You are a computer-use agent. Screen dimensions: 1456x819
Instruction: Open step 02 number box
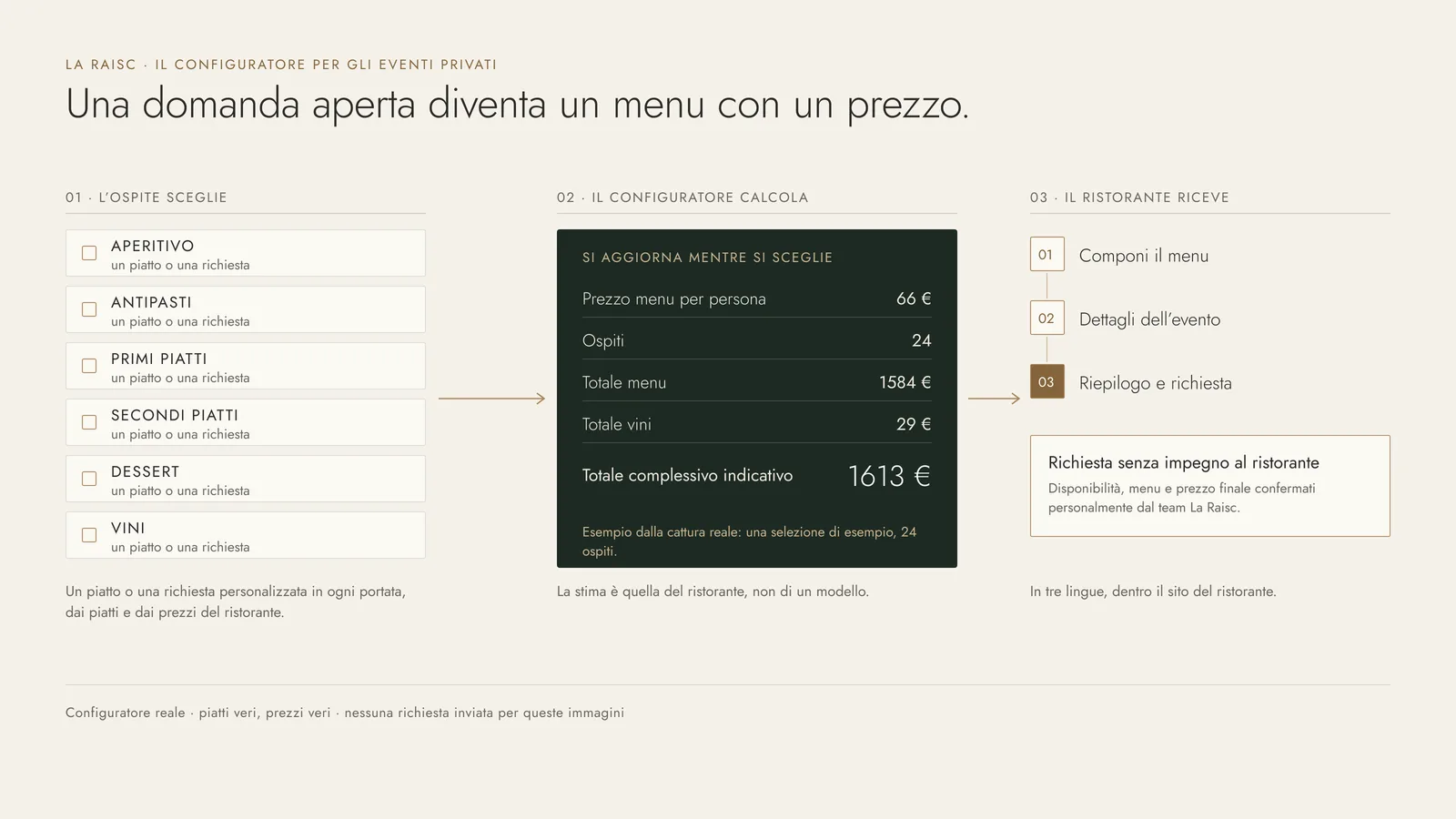pos(1046,318)
